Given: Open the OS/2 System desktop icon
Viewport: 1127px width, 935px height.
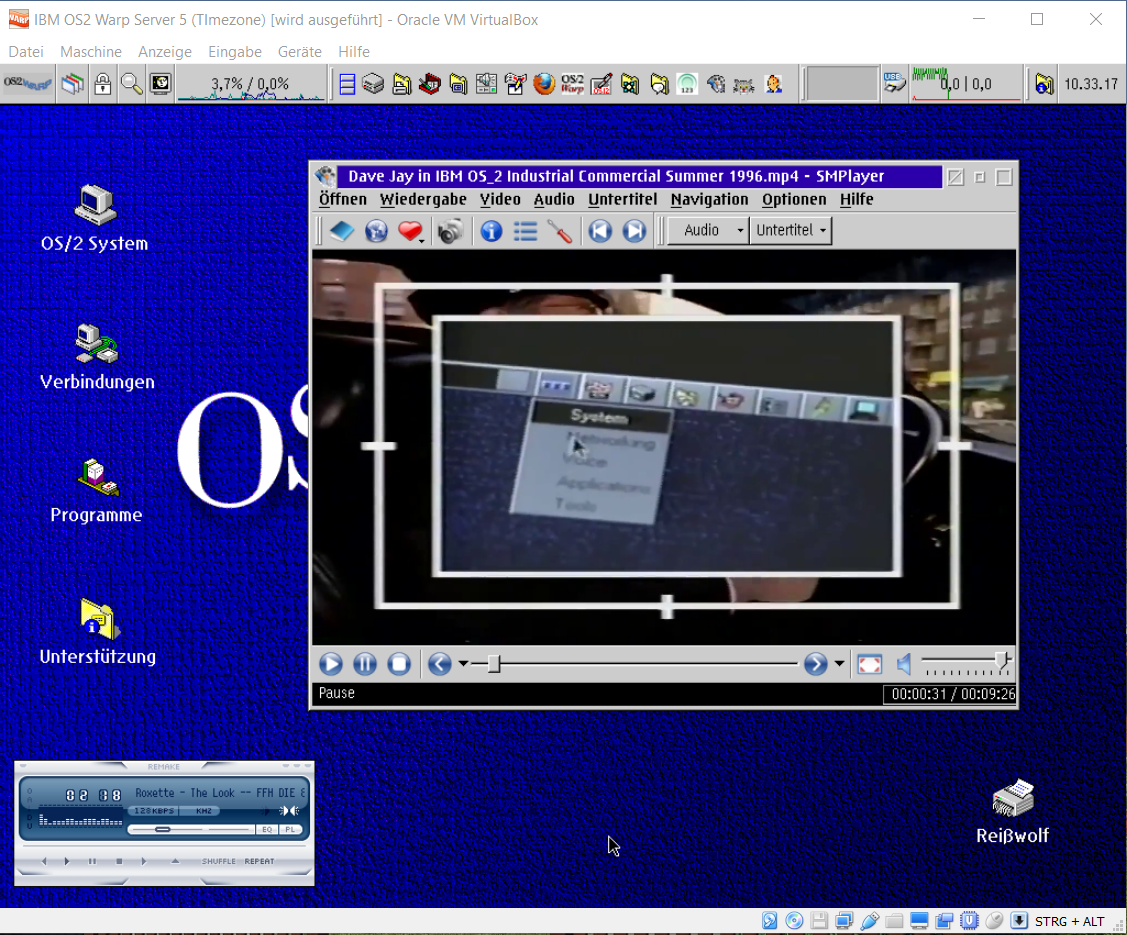Looking at the screenshot, I should tap(95, 205).
